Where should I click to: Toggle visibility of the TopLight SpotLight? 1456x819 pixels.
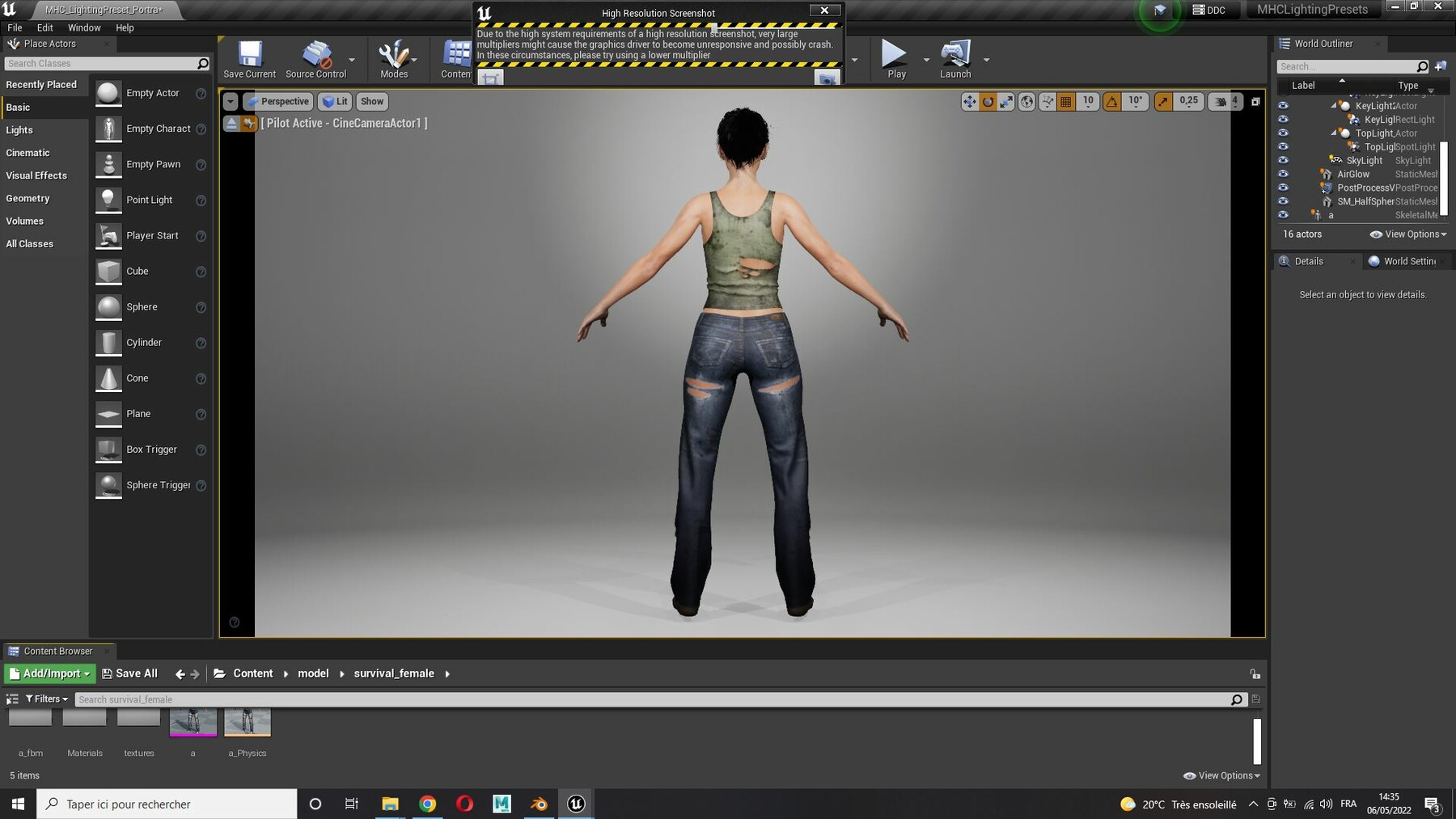click(x=1283, y=146)
